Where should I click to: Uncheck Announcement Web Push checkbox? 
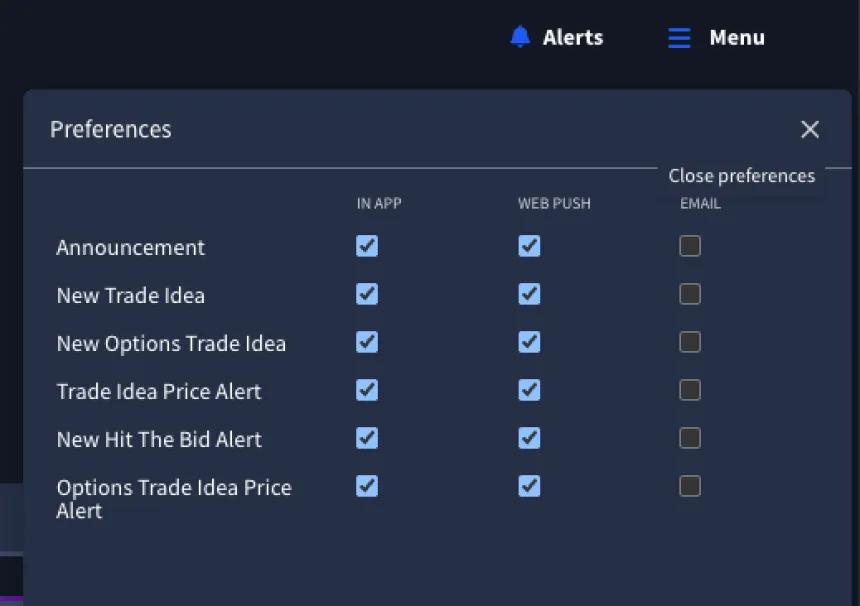[529, 246]
